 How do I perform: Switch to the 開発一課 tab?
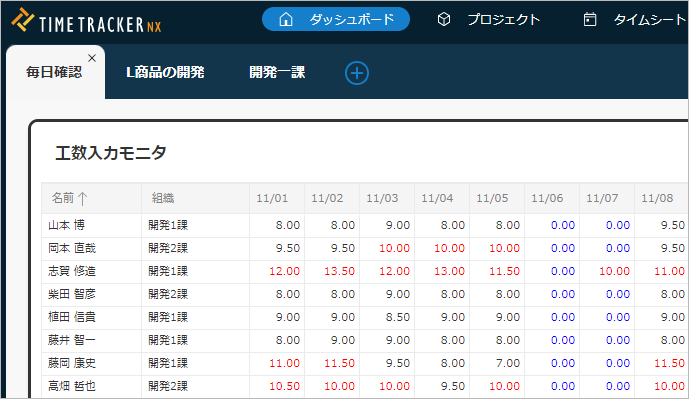coord(277,72)
